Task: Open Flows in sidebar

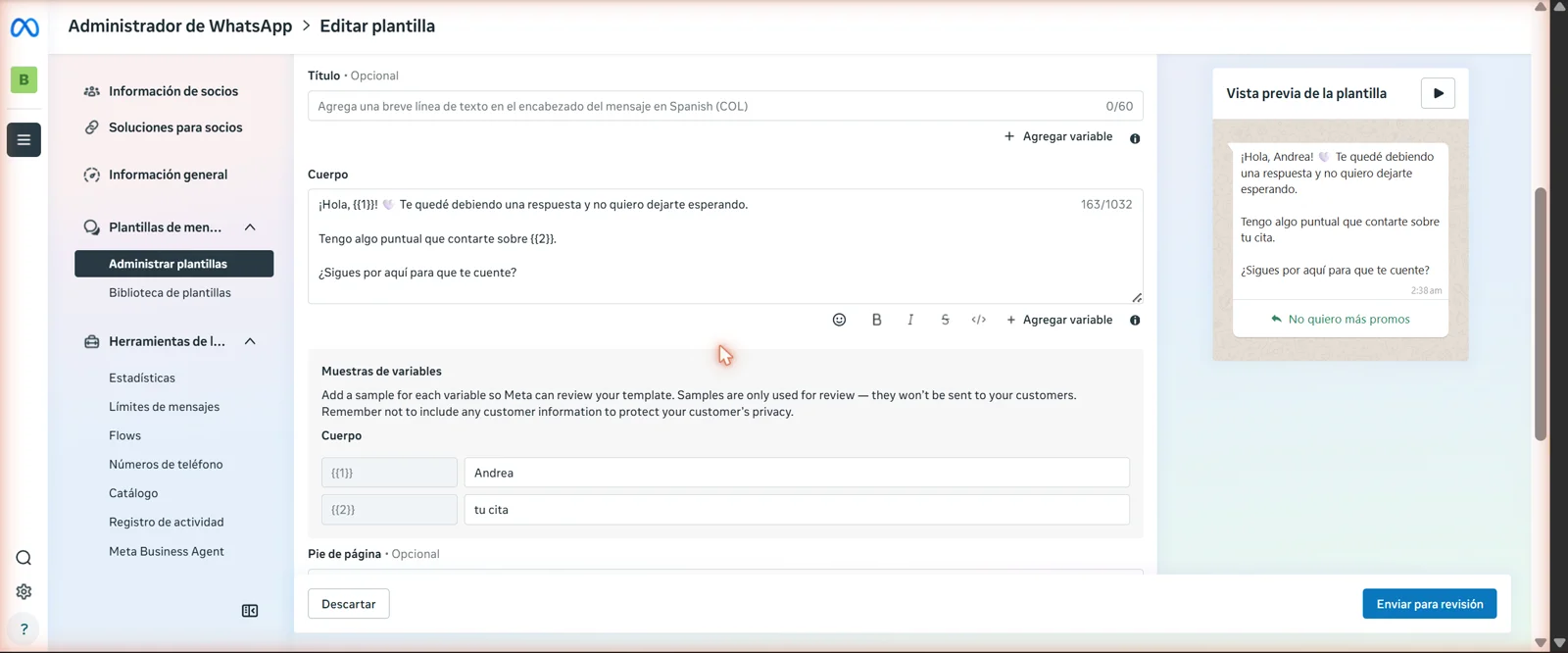Action: [124, 435]
